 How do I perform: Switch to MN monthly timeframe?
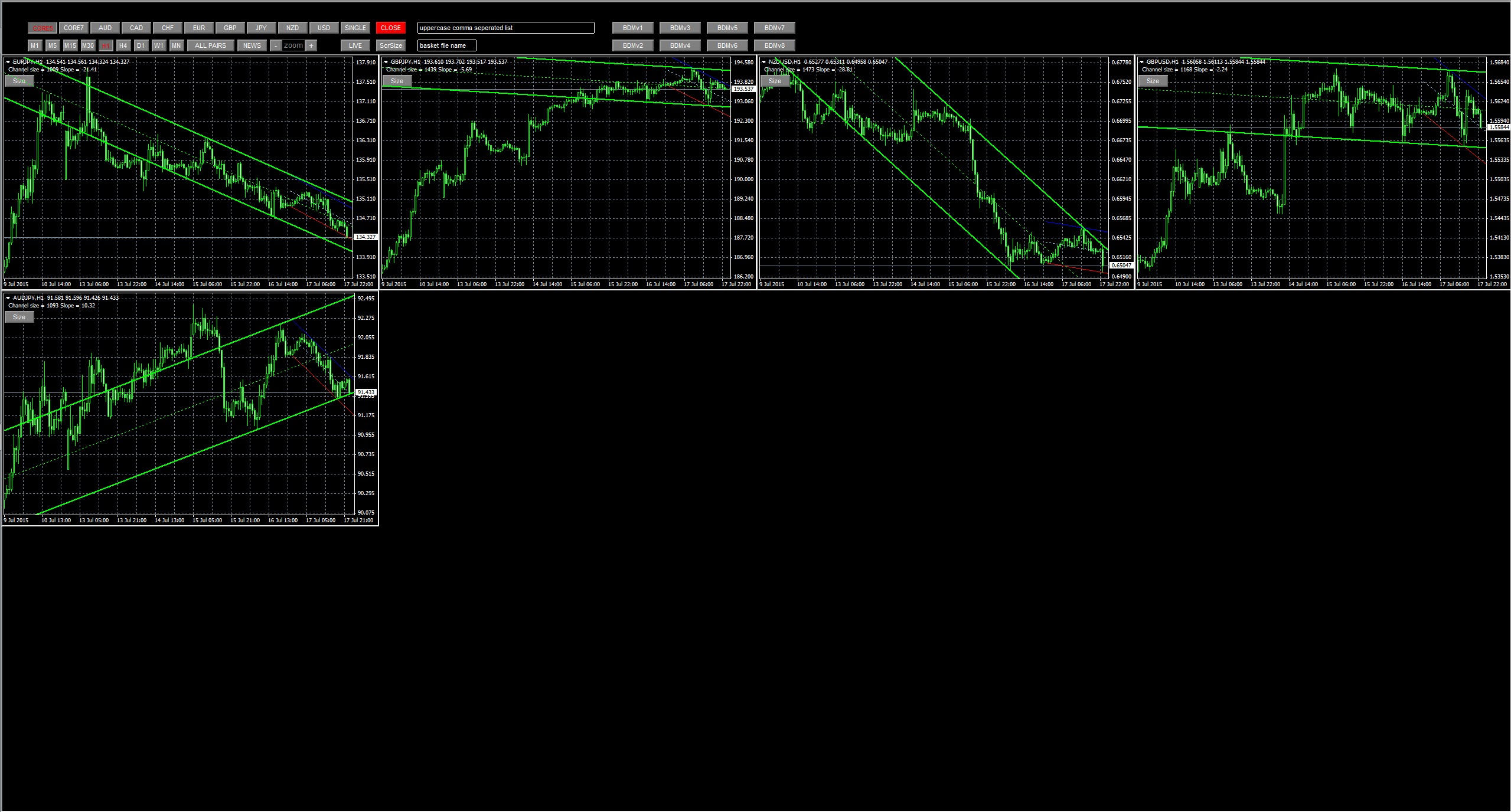(x=177, y=45)
